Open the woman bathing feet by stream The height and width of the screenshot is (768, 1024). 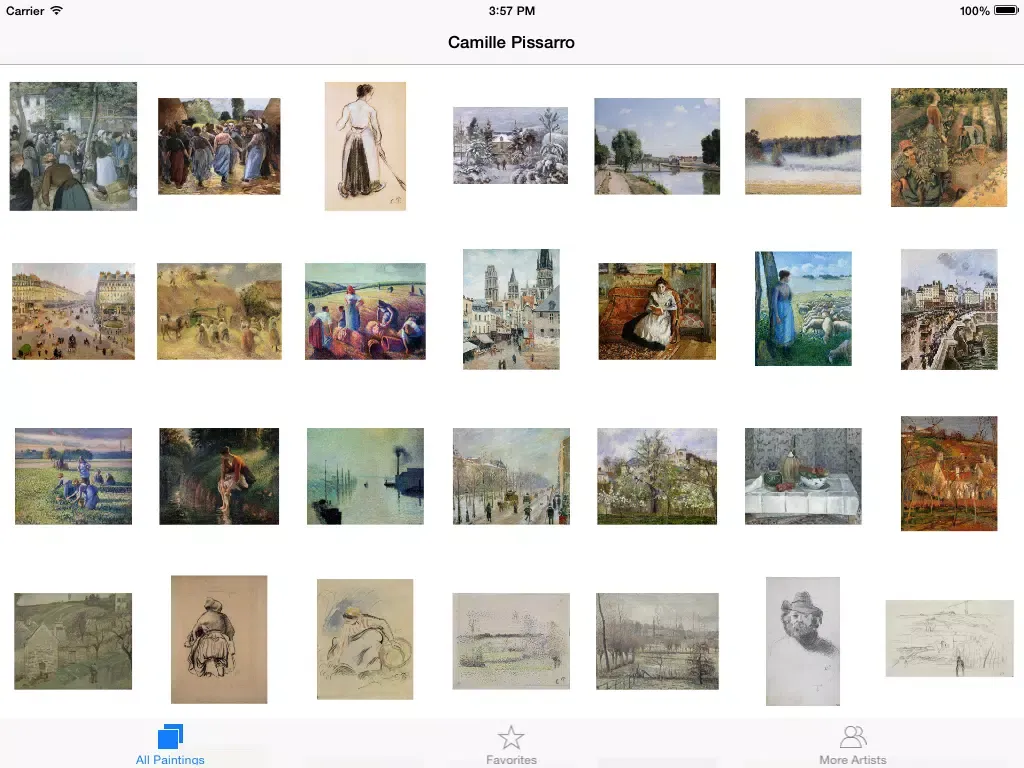219,476
